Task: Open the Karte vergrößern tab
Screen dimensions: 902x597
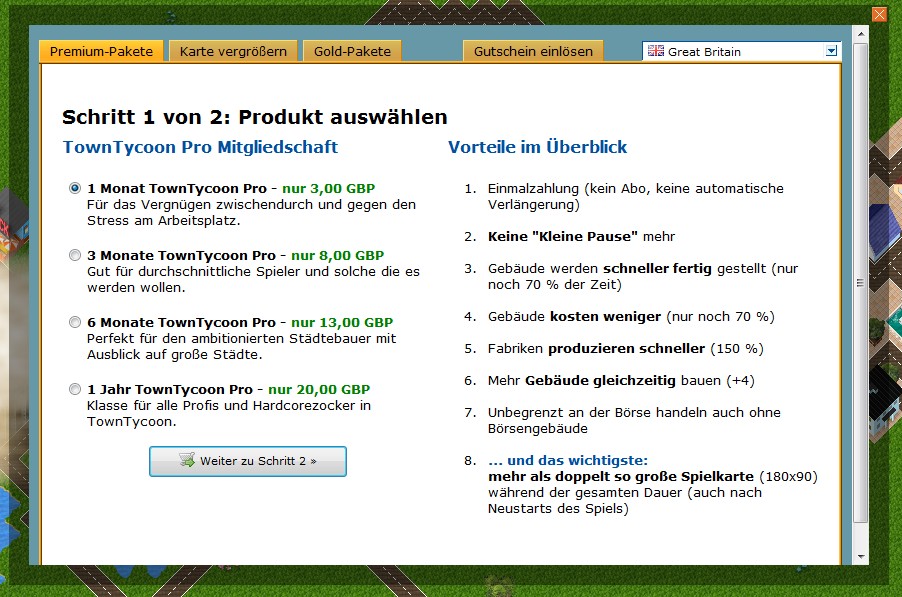Action: [x=233, y=51]
